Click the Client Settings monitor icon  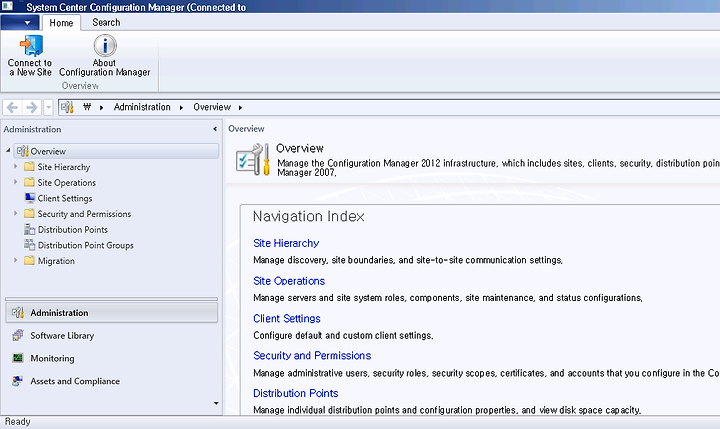[30, 198]
